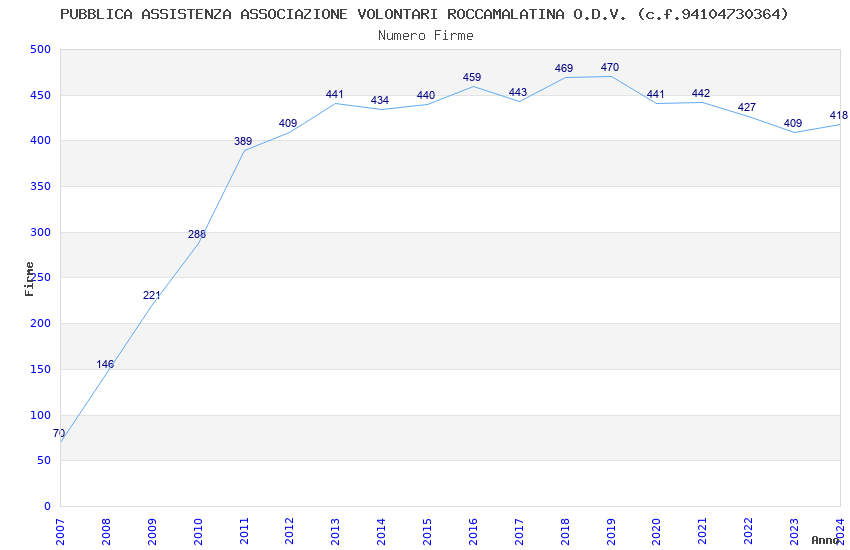Click the x-axis year 2010
The image size is (850, 550).
[x=198, y=532]
